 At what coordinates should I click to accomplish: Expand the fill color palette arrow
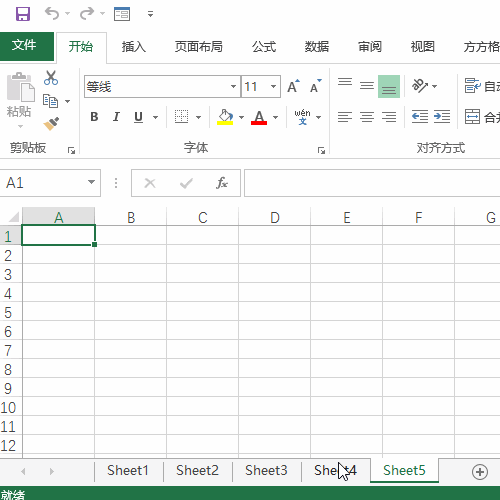click(242, 117)
